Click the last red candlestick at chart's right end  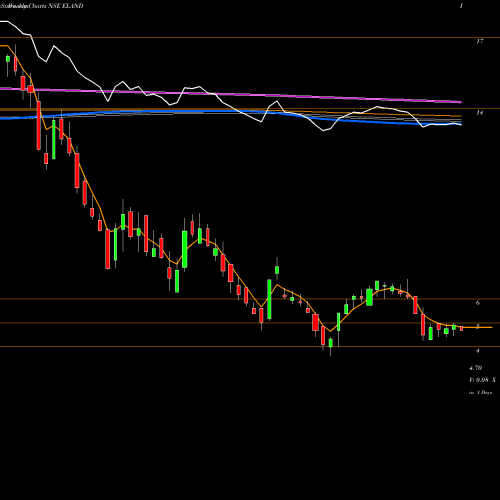[462, 329]
